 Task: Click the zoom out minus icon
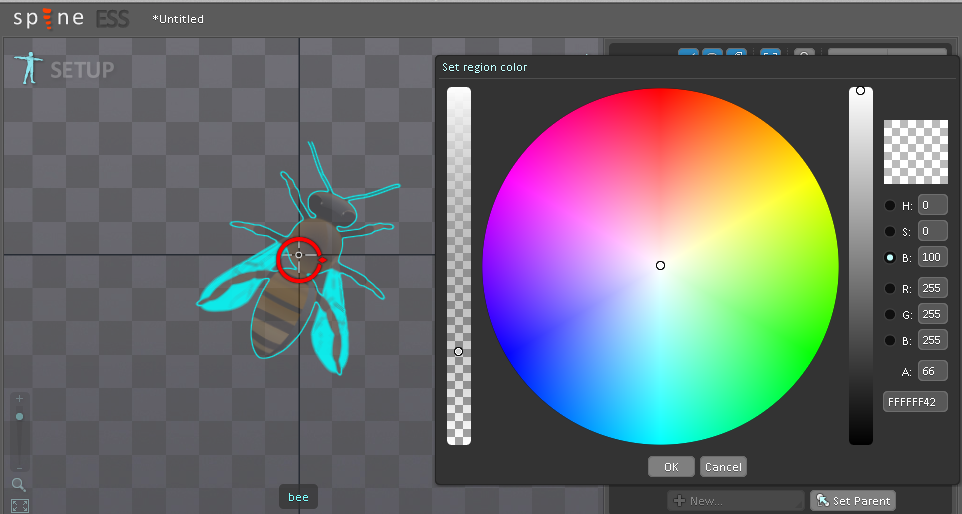[x=19, y=467]
